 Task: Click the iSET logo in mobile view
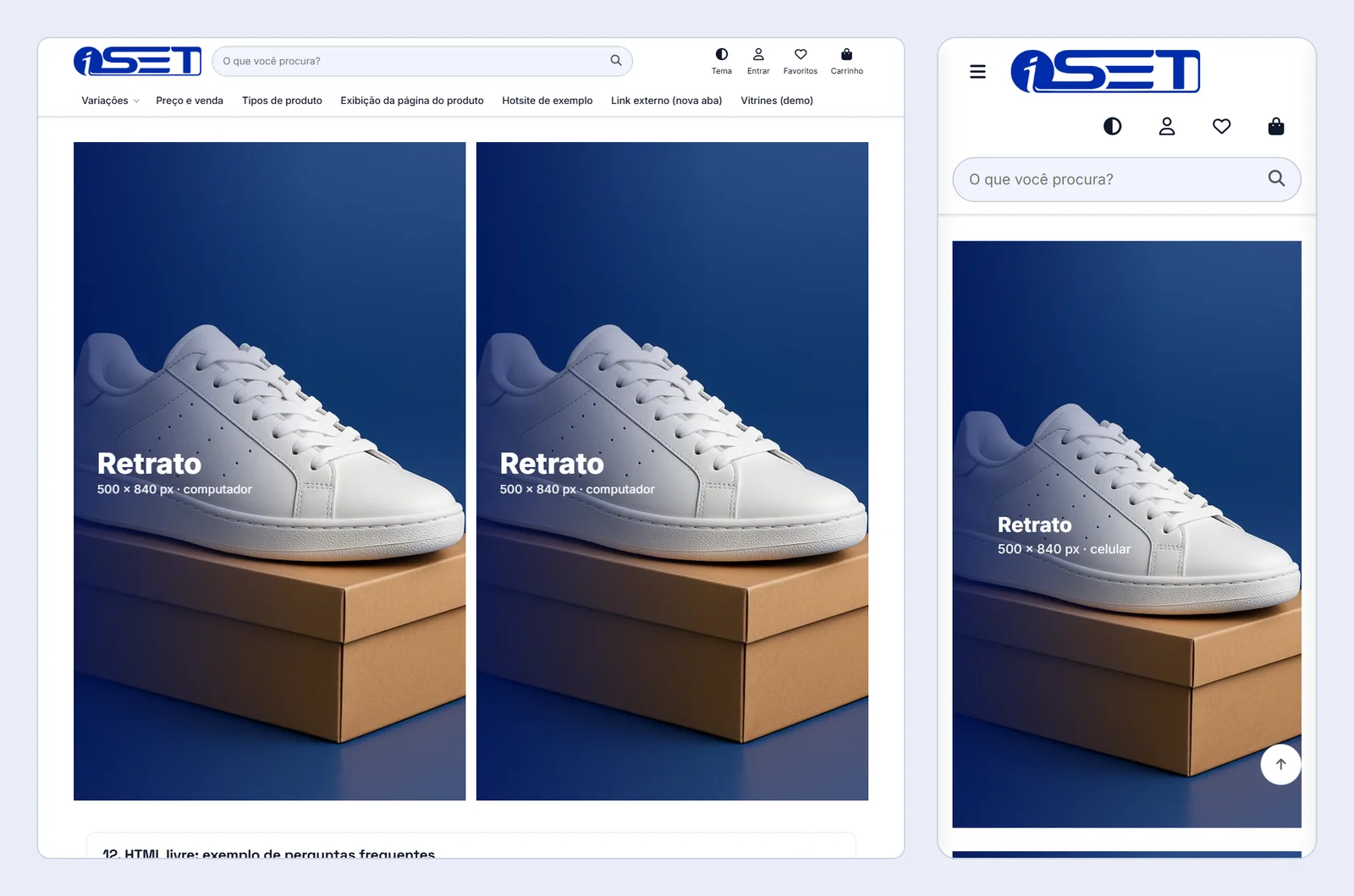pos(1106,71)
